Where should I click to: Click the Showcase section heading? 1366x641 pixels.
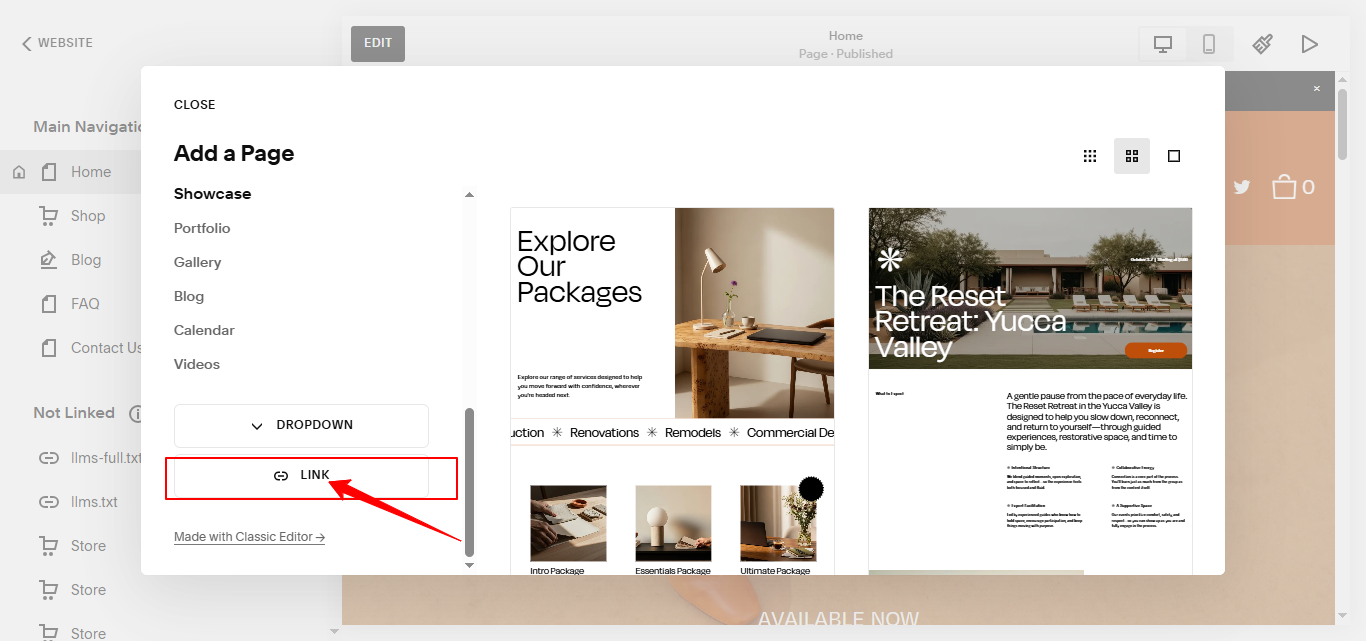click(x=212, y=194)
